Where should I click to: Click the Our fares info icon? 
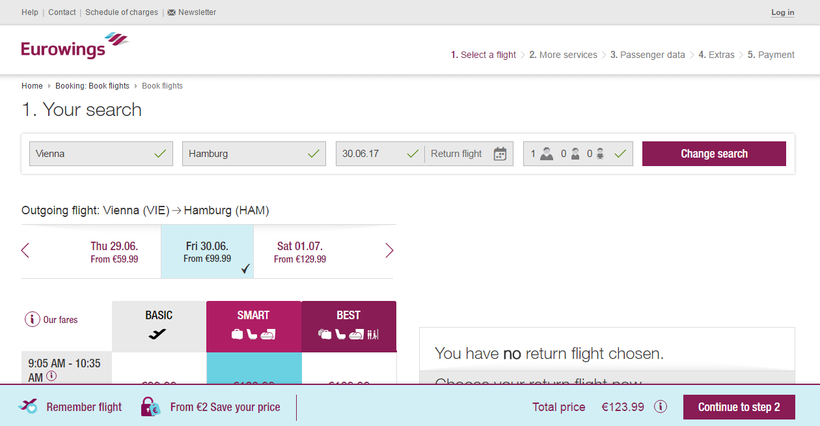(x=33, y=320)
